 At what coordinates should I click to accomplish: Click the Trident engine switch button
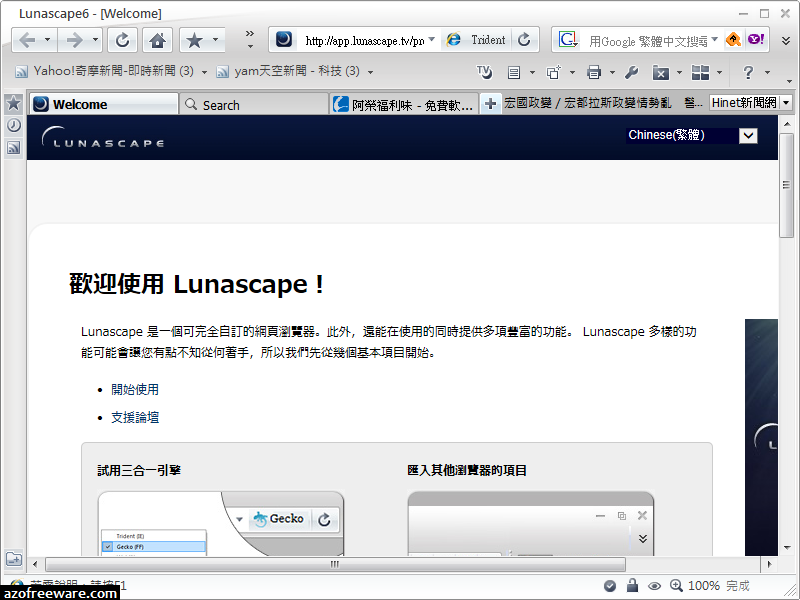476,39
